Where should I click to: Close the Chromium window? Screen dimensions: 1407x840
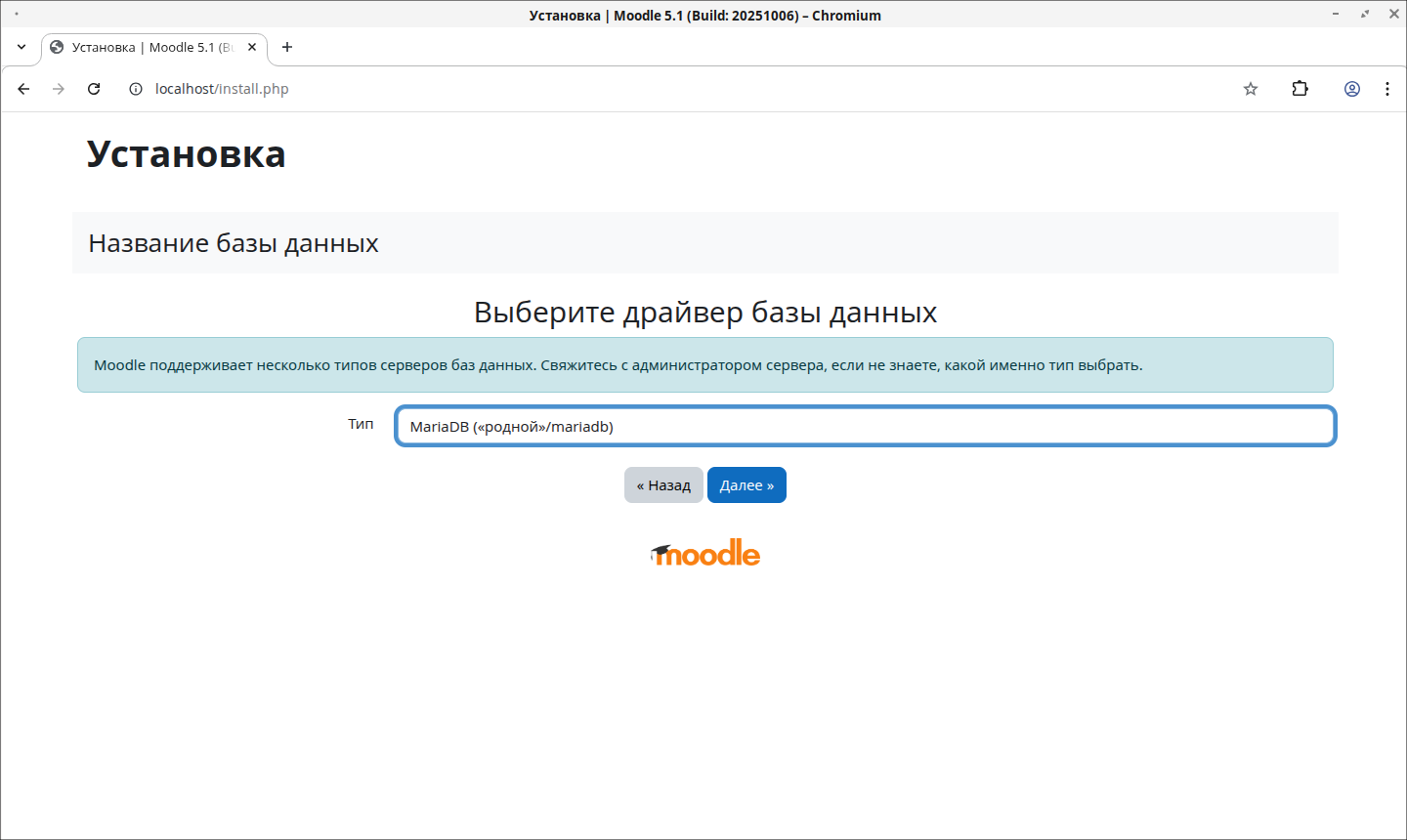point(1392,15)
